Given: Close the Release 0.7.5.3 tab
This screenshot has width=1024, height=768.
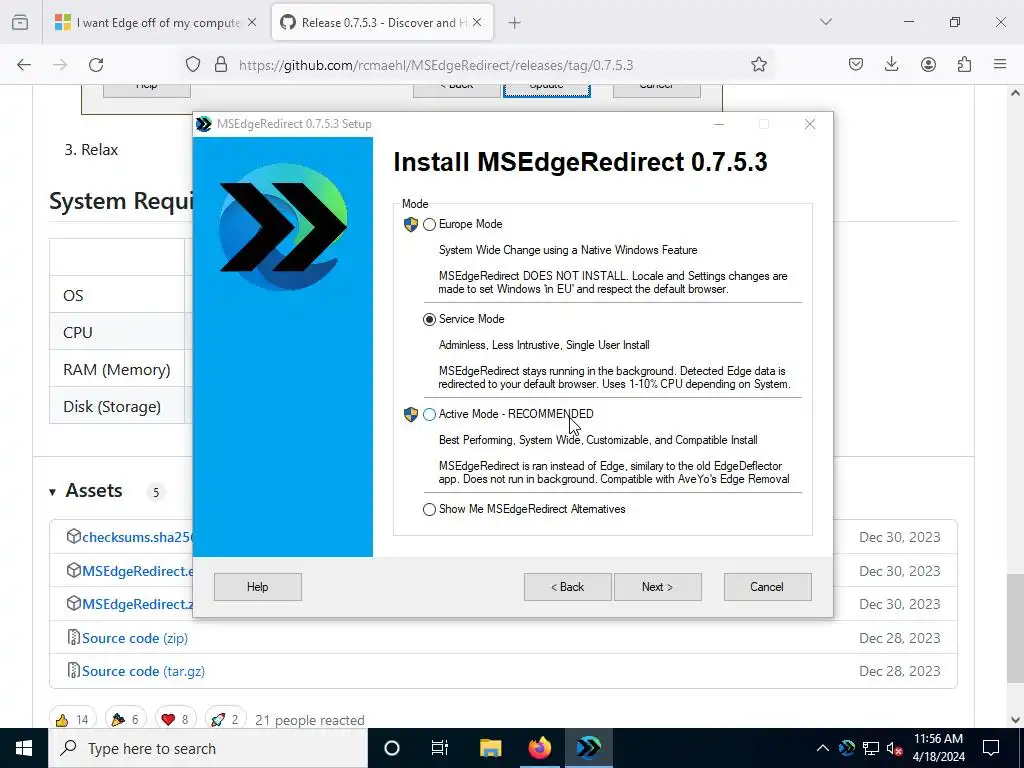Looking at the screenshot, I should pyautogui.click(x=477, y=23).
